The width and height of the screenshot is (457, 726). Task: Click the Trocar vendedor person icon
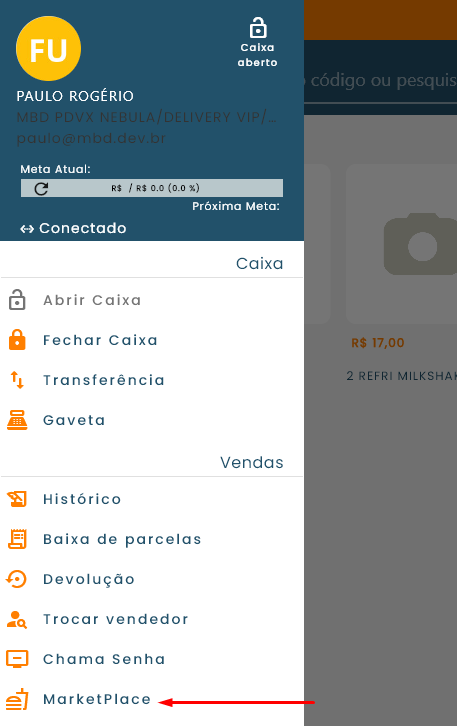point(17,619)
